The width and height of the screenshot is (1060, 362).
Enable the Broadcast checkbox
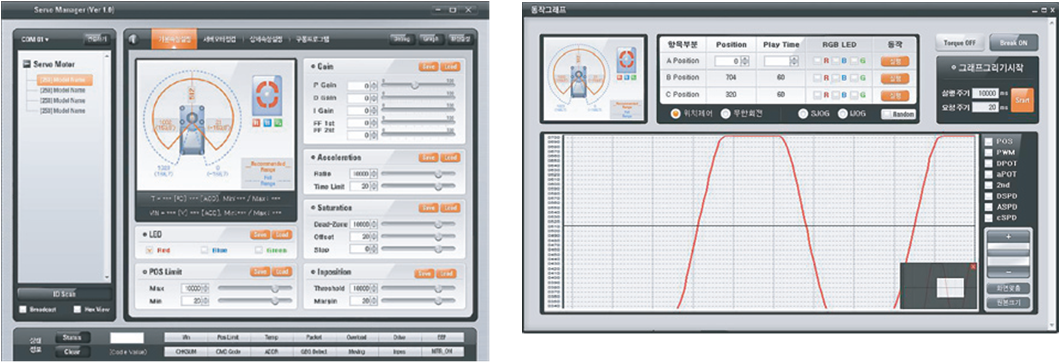tap(23, 310)
